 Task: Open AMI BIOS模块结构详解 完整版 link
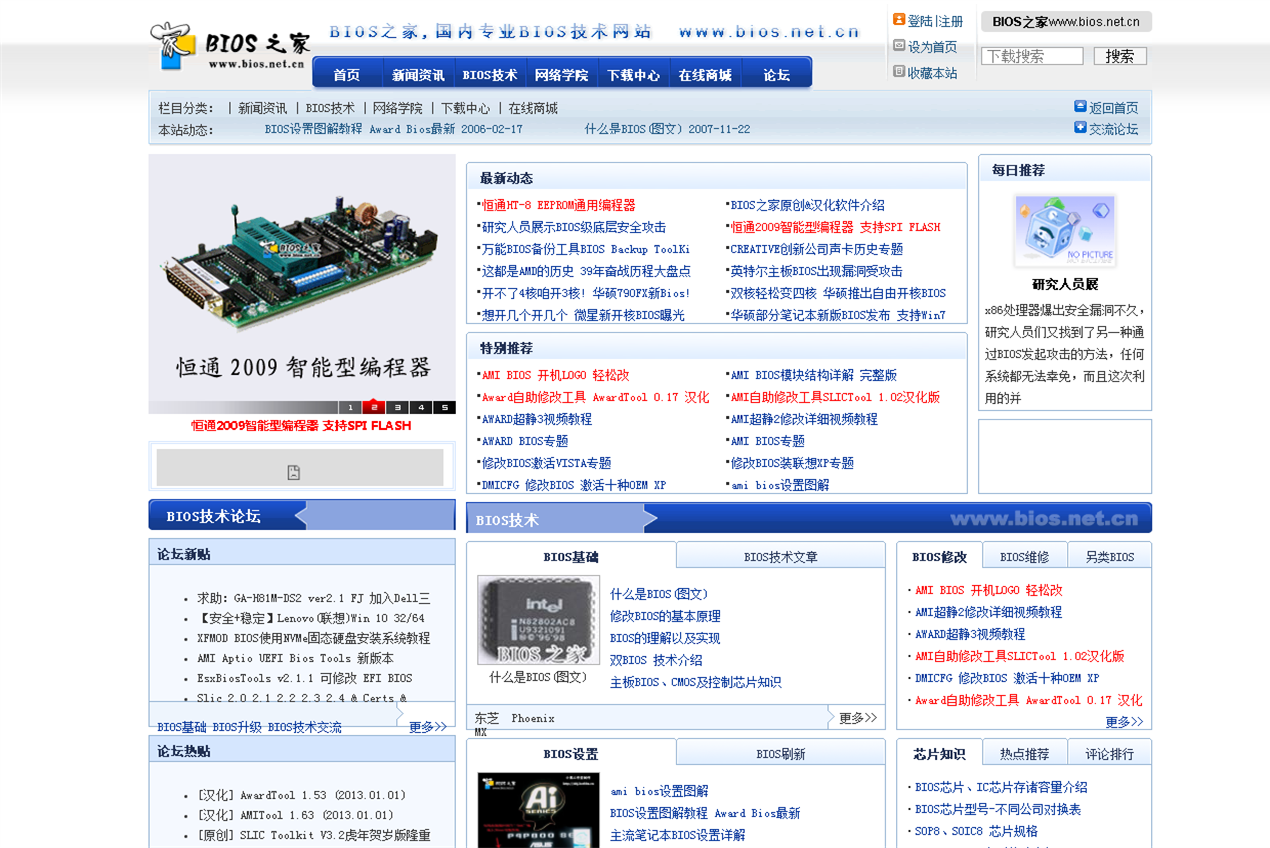pos(813,375)
